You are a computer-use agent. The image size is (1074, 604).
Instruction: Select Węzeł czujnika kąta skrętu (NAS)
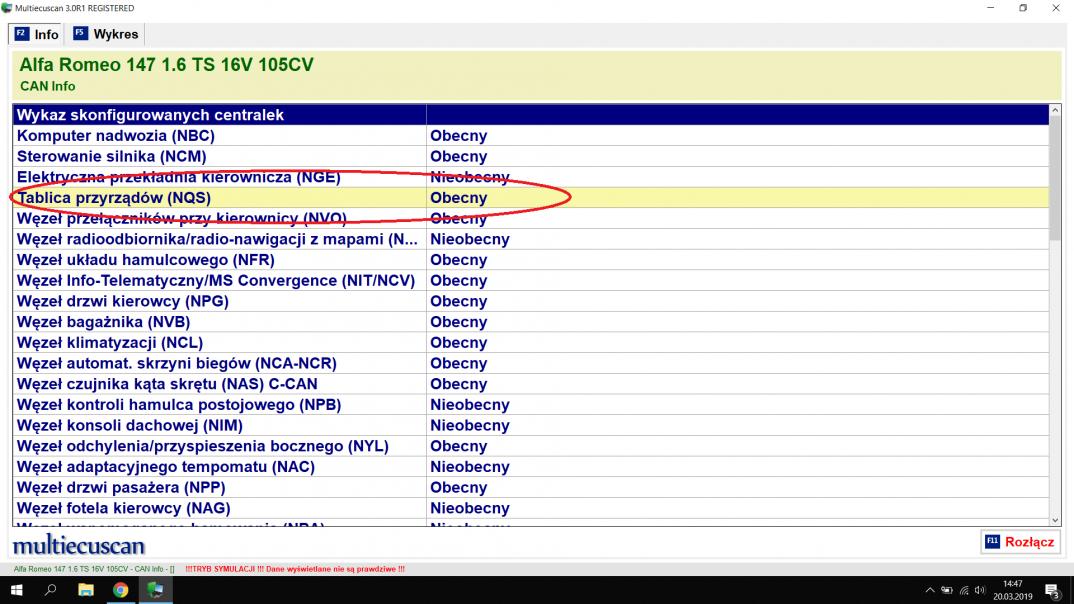(530, 383)
